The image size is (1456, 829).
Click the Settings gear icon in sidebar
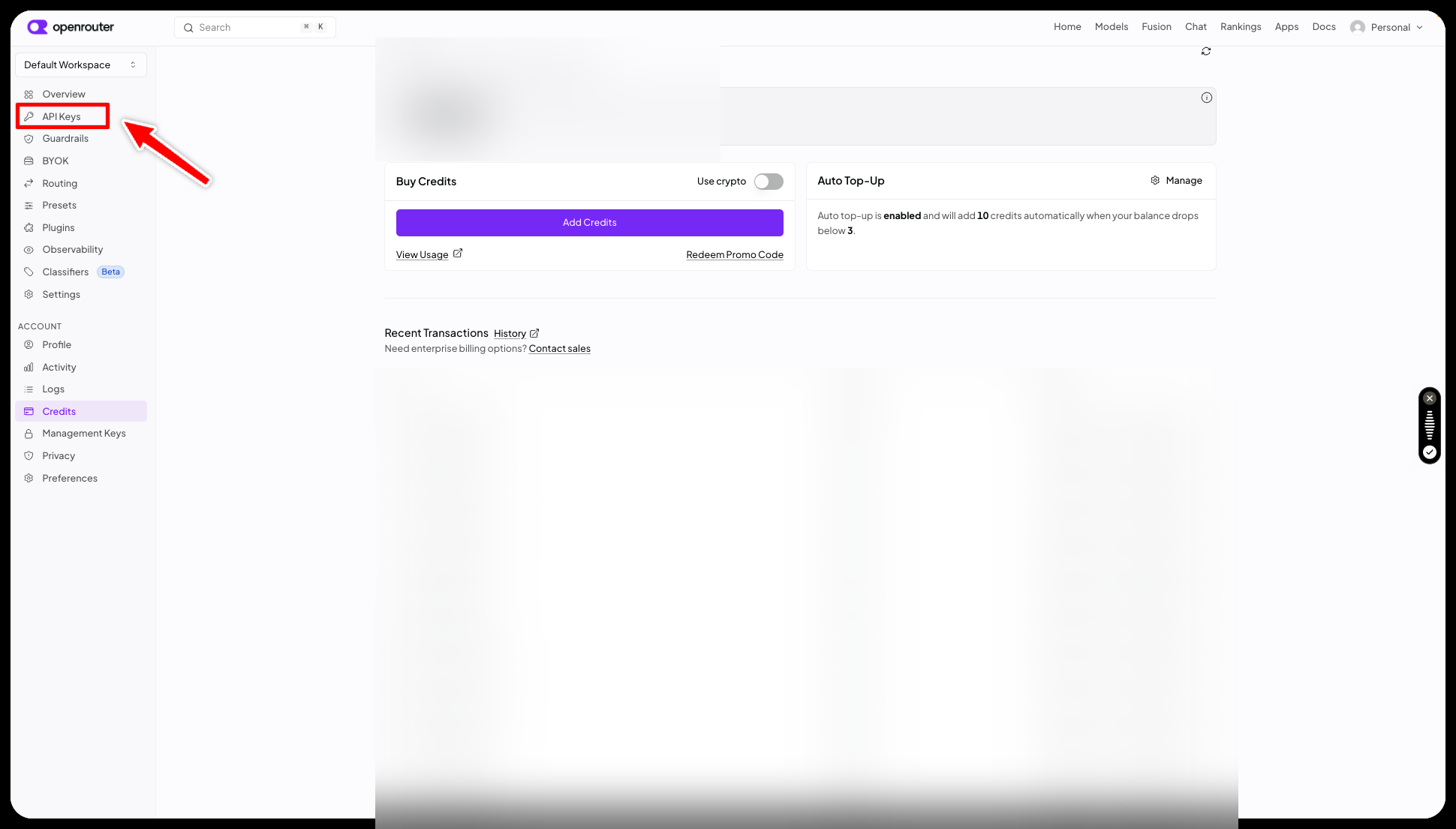pyautogui.click(x=29, y=295)
